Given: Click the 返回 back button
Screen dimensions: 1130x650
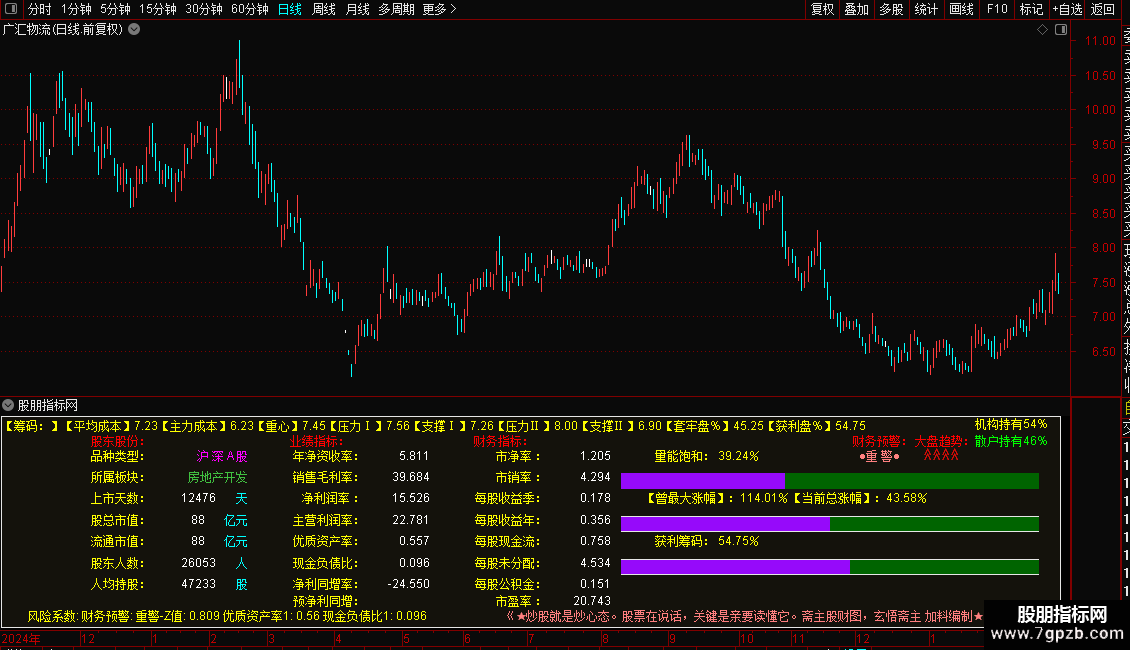Looking at the screenshot, I should tap(1103, 9).
